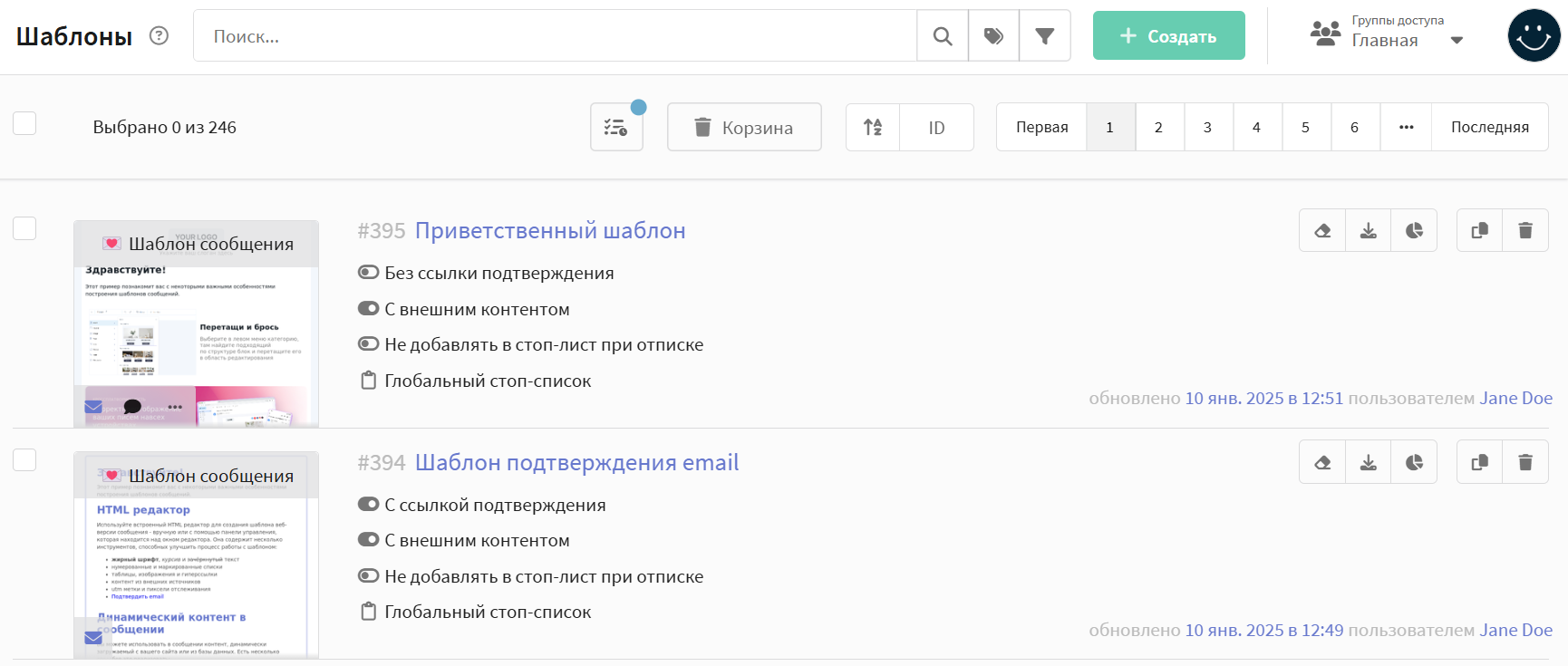Jump to the Последняя page
Image resolution: width=1568 pixels, height=666 pixels.
coord(1490,127)
